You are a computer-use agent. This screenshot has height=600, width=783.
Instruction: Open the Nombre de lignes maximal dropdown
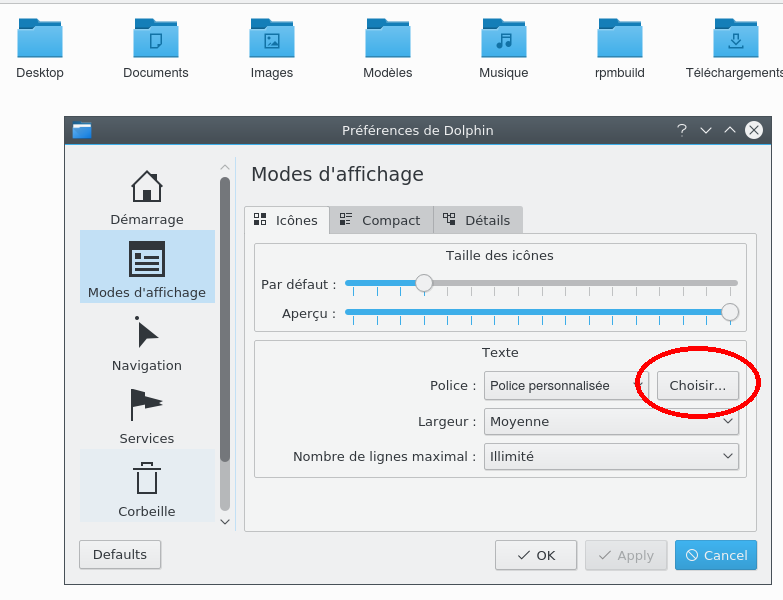[611, 456]
